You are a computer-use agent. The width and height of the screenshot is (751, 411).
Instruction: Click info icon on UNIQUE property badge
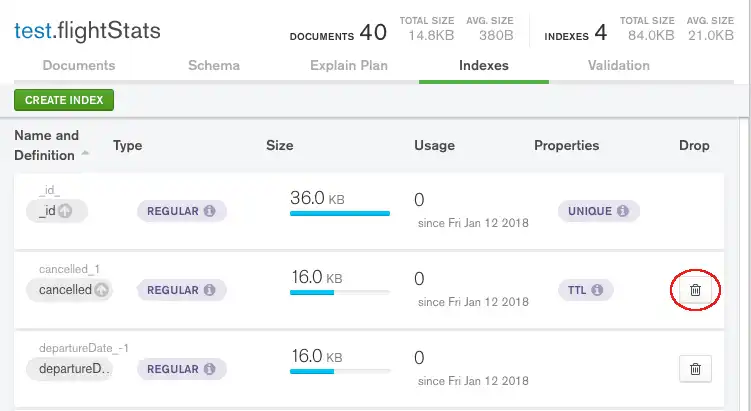click(622, 212)
